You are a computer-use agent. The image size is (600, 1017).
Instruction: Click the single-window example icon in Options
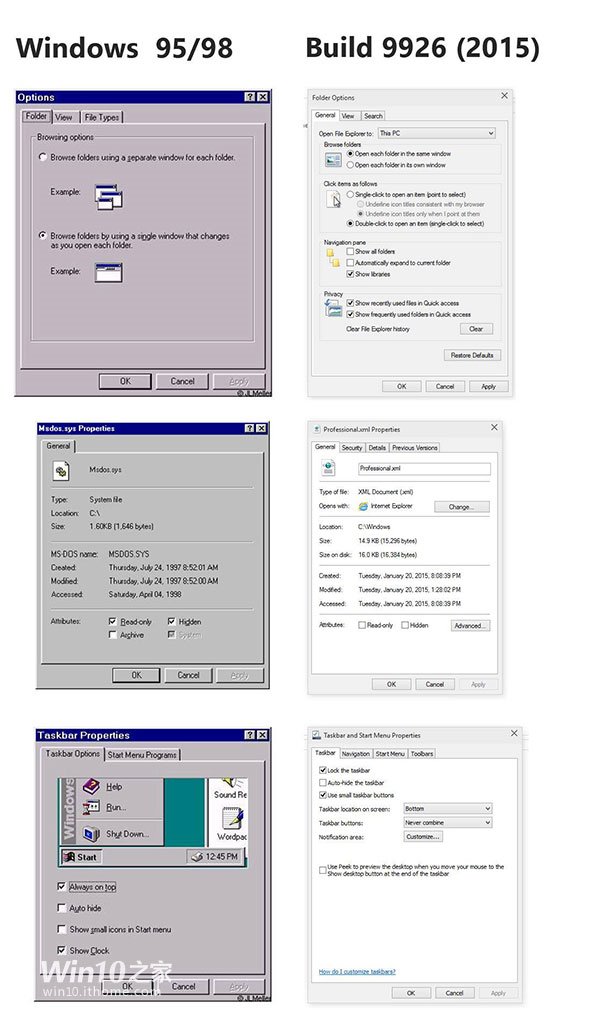[x=108, y=272]
